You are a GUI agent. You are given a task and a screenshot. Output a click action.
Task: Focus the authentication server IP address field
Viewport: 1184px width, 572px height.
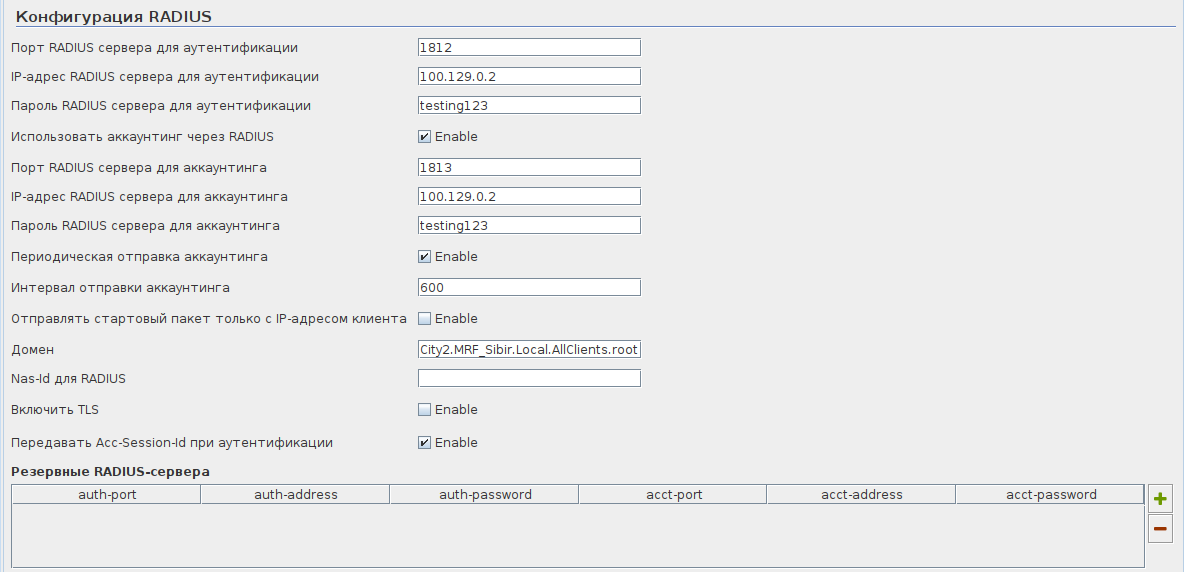pos(529,76)
